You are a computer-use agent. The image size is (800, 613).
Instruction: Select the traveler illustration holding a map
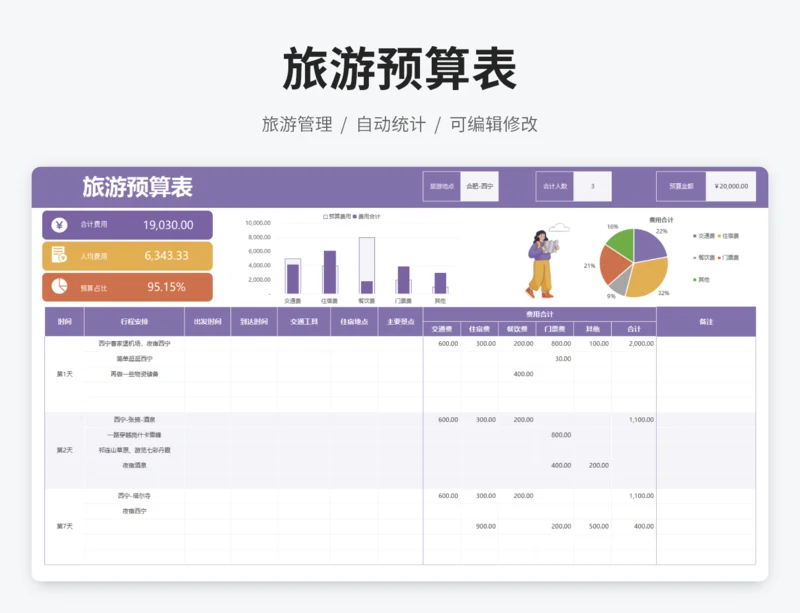(543, 264)
